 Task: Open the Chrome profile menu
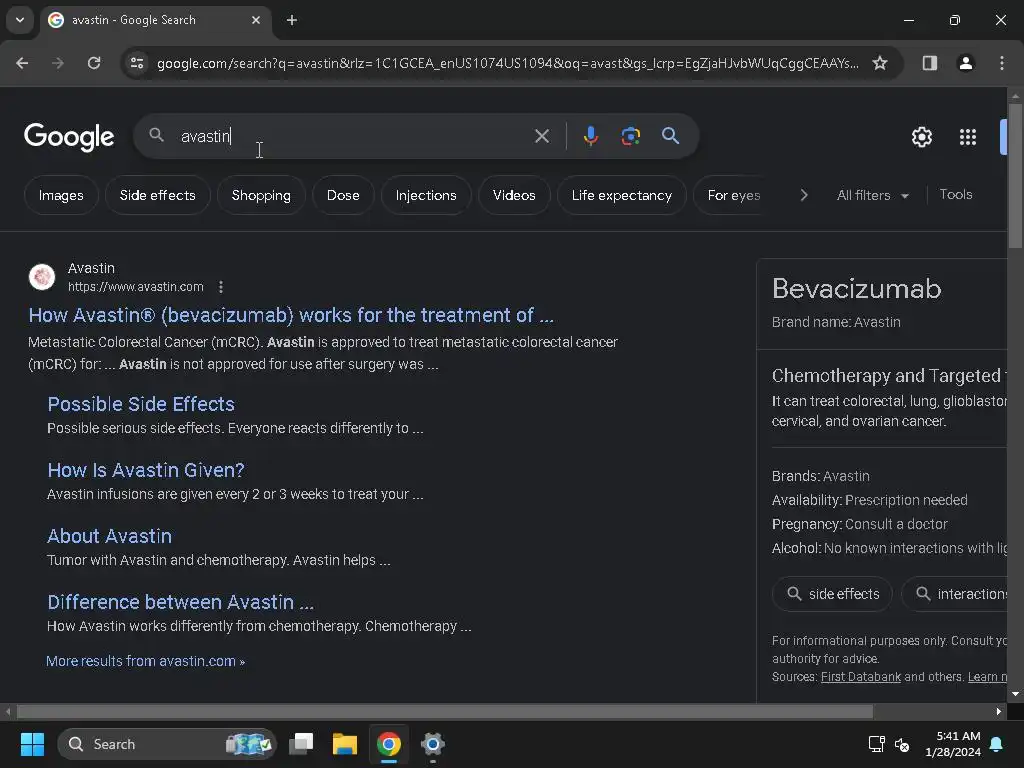tap(965, 63)
